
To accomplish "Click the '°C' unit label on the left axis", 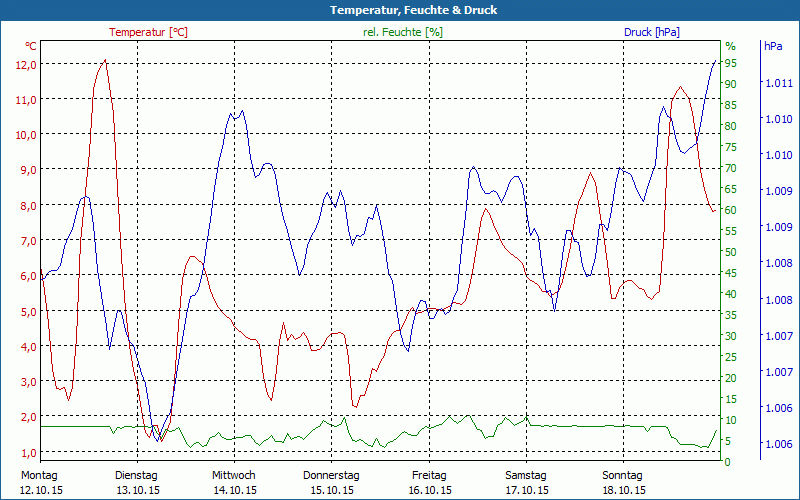I will 31,46.
